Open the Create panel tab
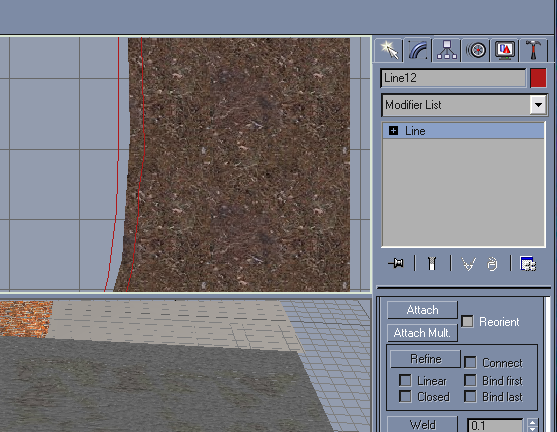This screenshot has height=432, width=557. click(389, 50)
